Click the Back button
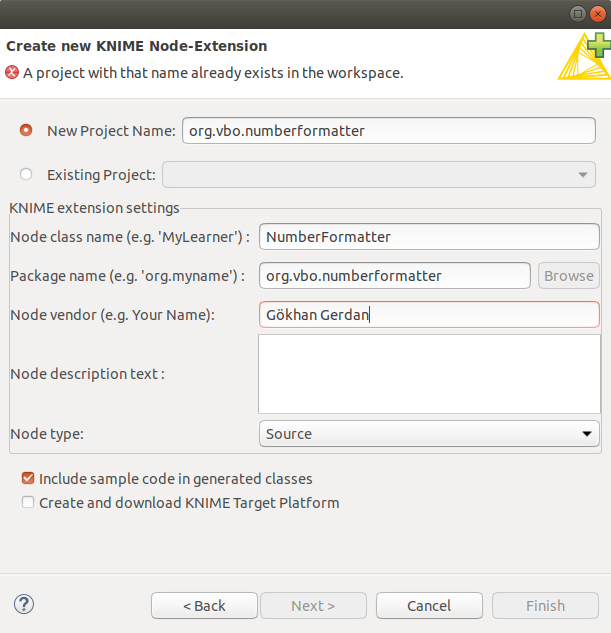Image resolution: width=611 pixels, height=633 pixels. click(x=204, y=606)
